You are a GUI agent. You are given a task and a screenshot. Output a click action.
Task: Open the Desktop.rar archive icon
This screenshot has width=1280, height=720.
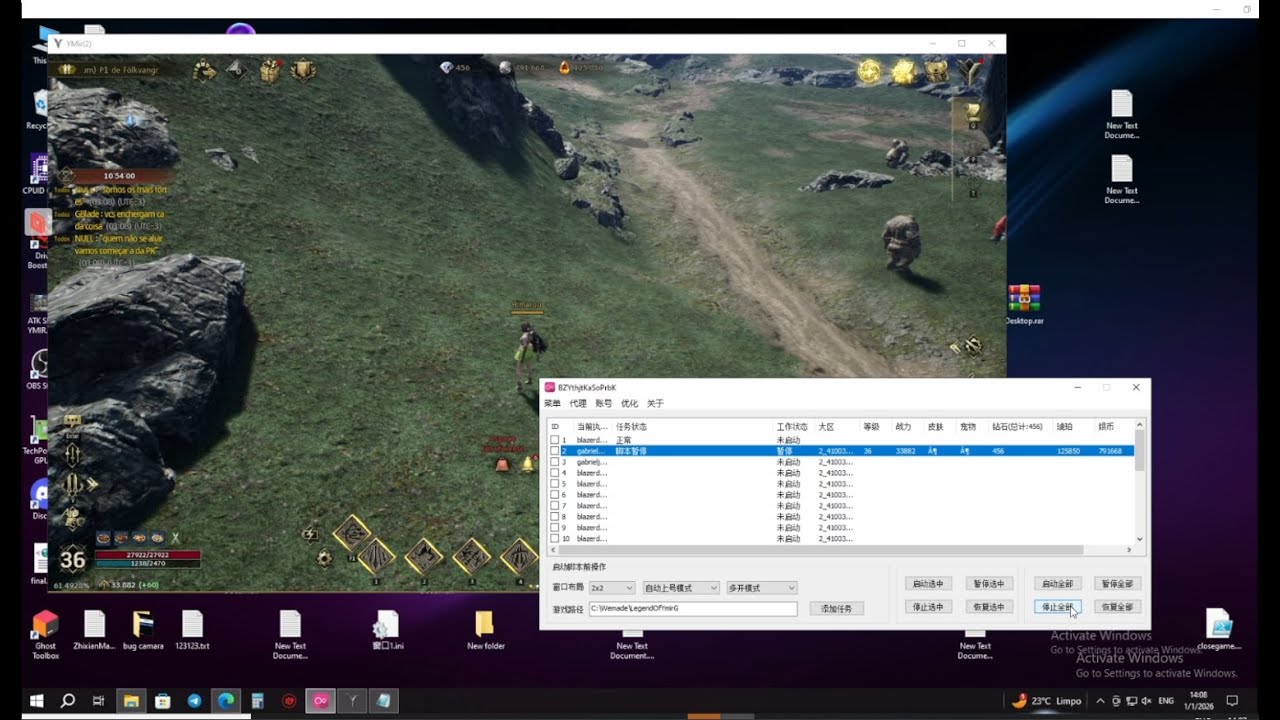click(1024, 305)
